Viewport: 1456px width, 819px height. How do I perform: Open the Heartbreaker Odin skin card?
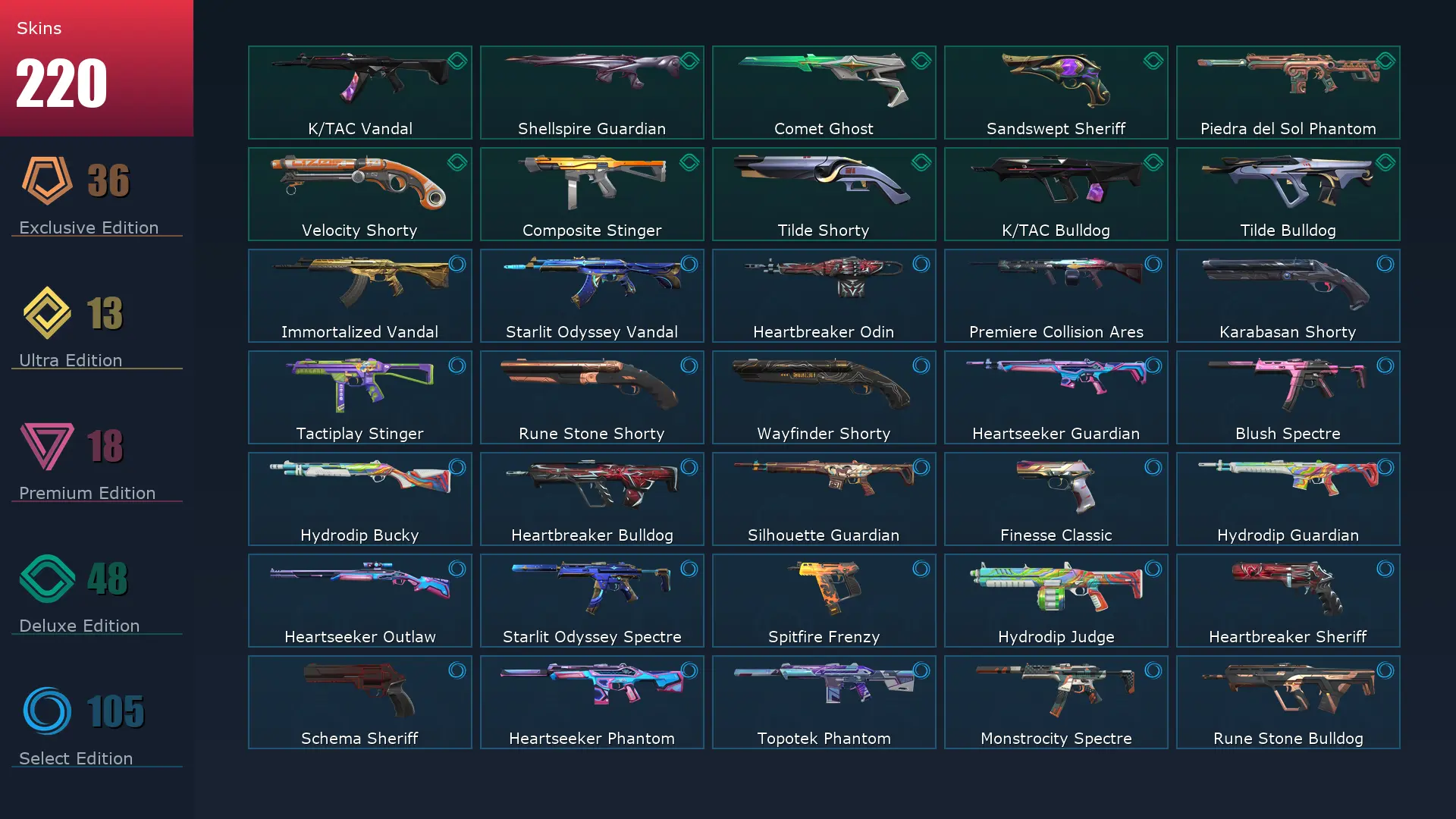[824, 296]
